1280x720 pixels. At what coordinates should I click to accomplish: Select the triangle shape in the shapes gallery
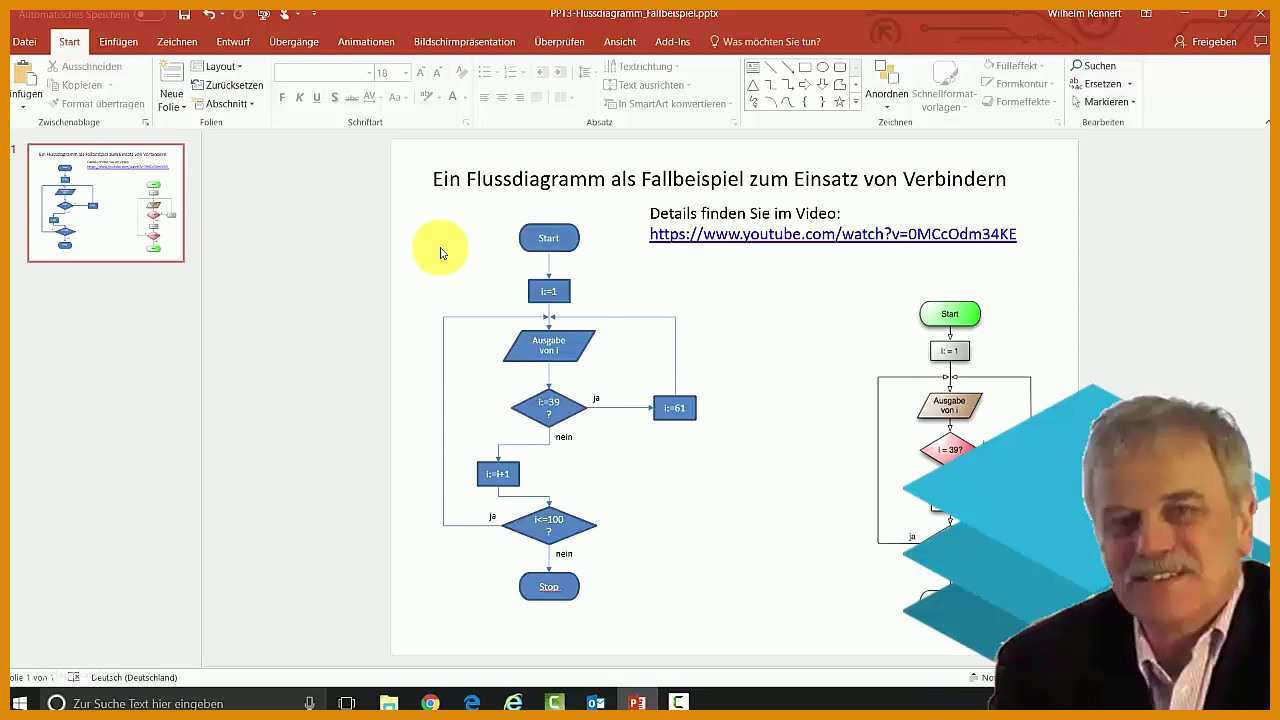pos(752,85)
